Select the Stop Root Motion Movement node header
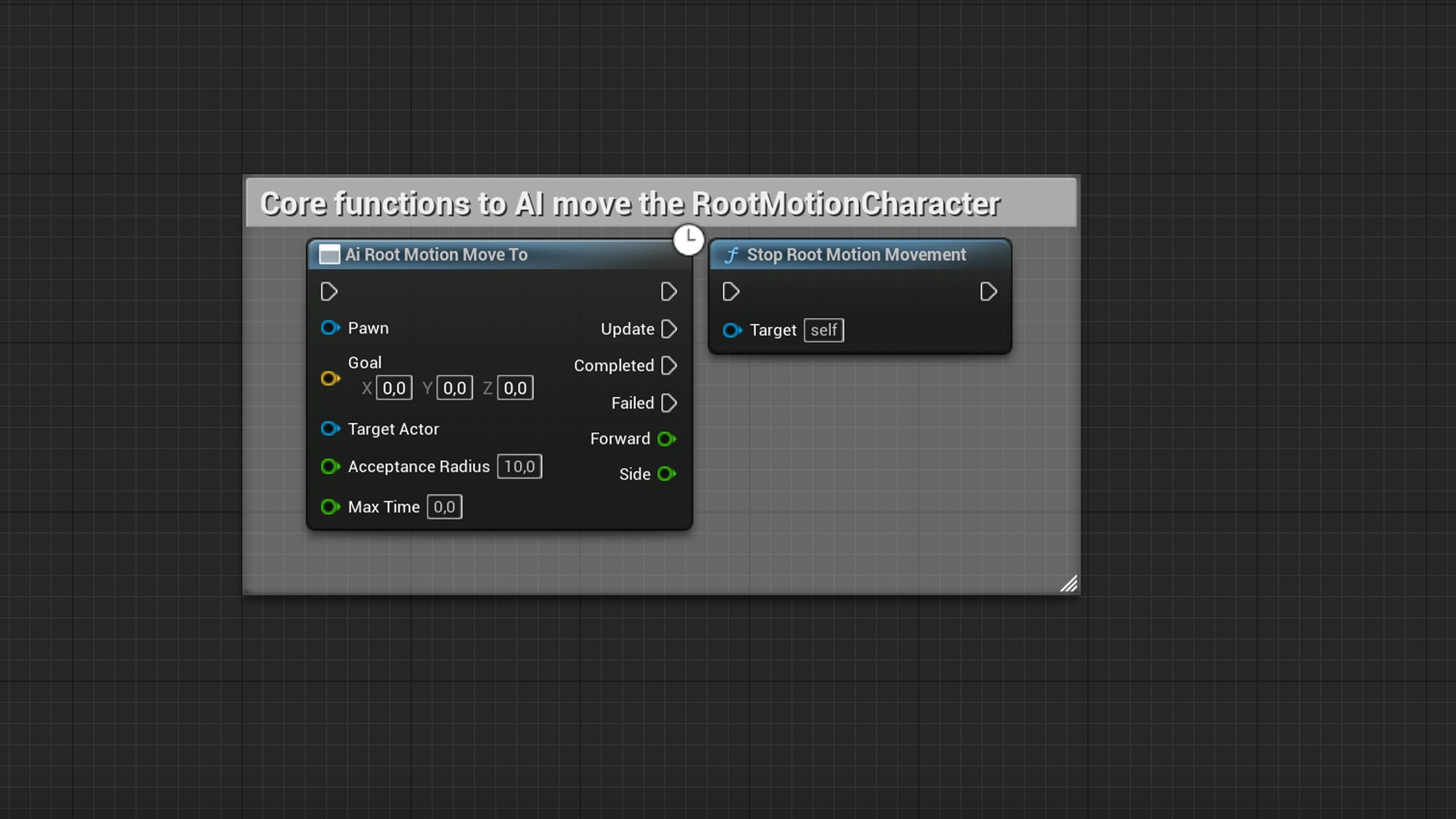The height and width of the screenshot is (819, 1456). pyautogui.click(x=855, y=255)
